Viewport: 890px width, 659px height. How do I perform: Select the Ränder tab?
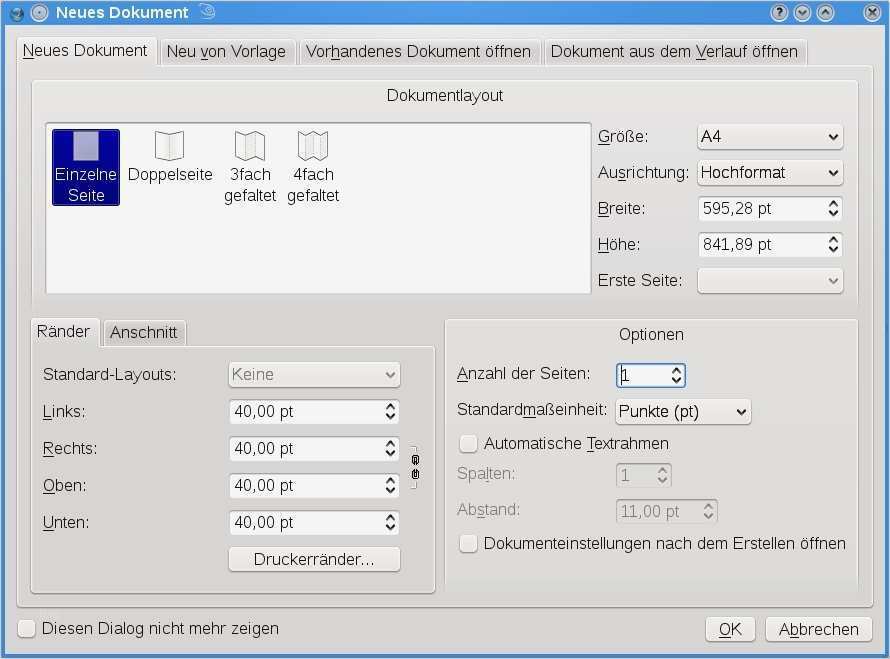pos(64,331)
